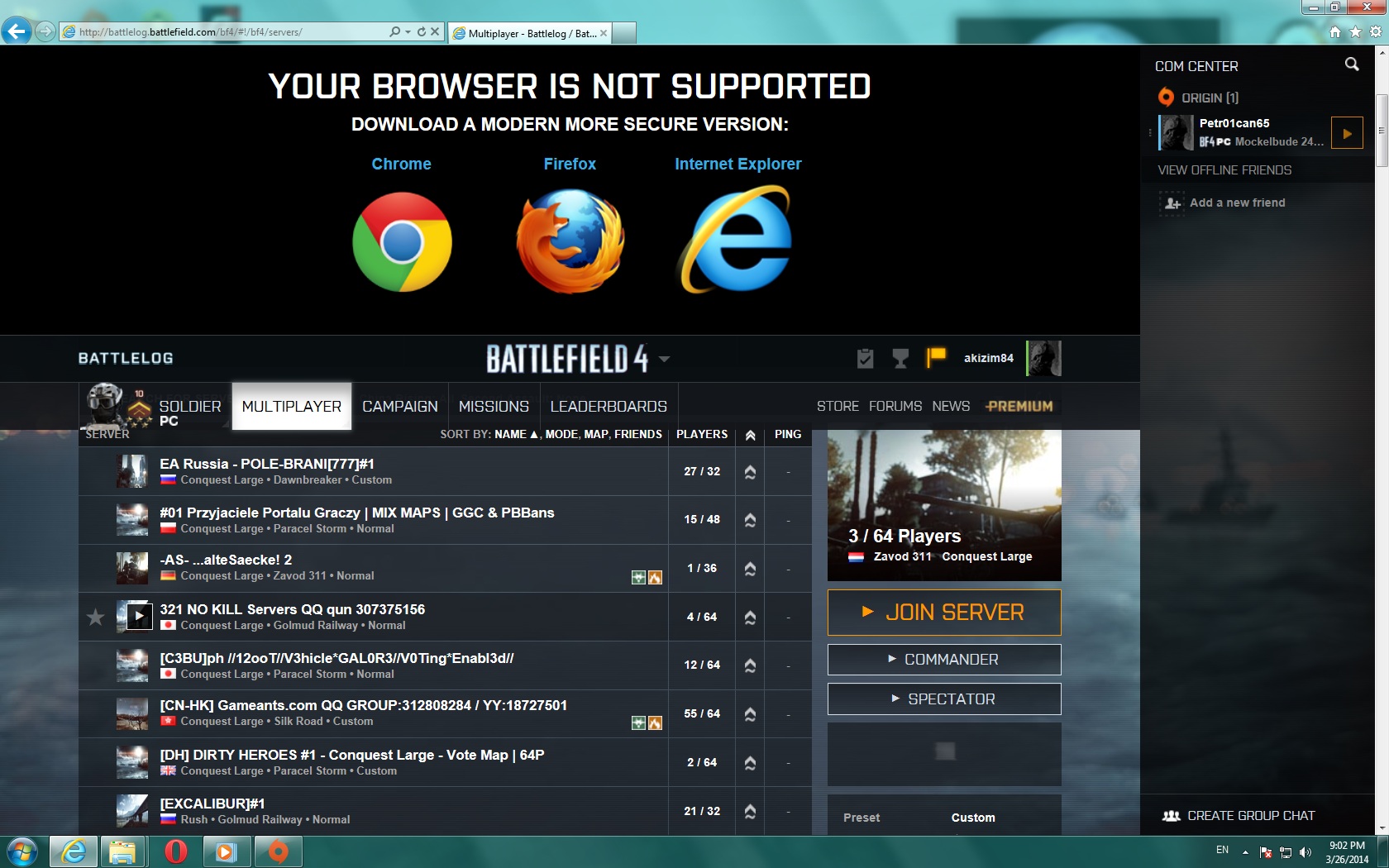The image size is (1389, 868).
Task: Open the Leaderboards tab
Action: point(608,407)
